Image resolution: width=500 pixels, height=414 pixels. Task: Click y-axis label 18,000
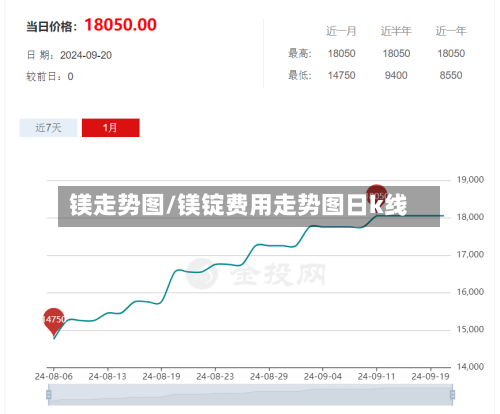point(470,217)
